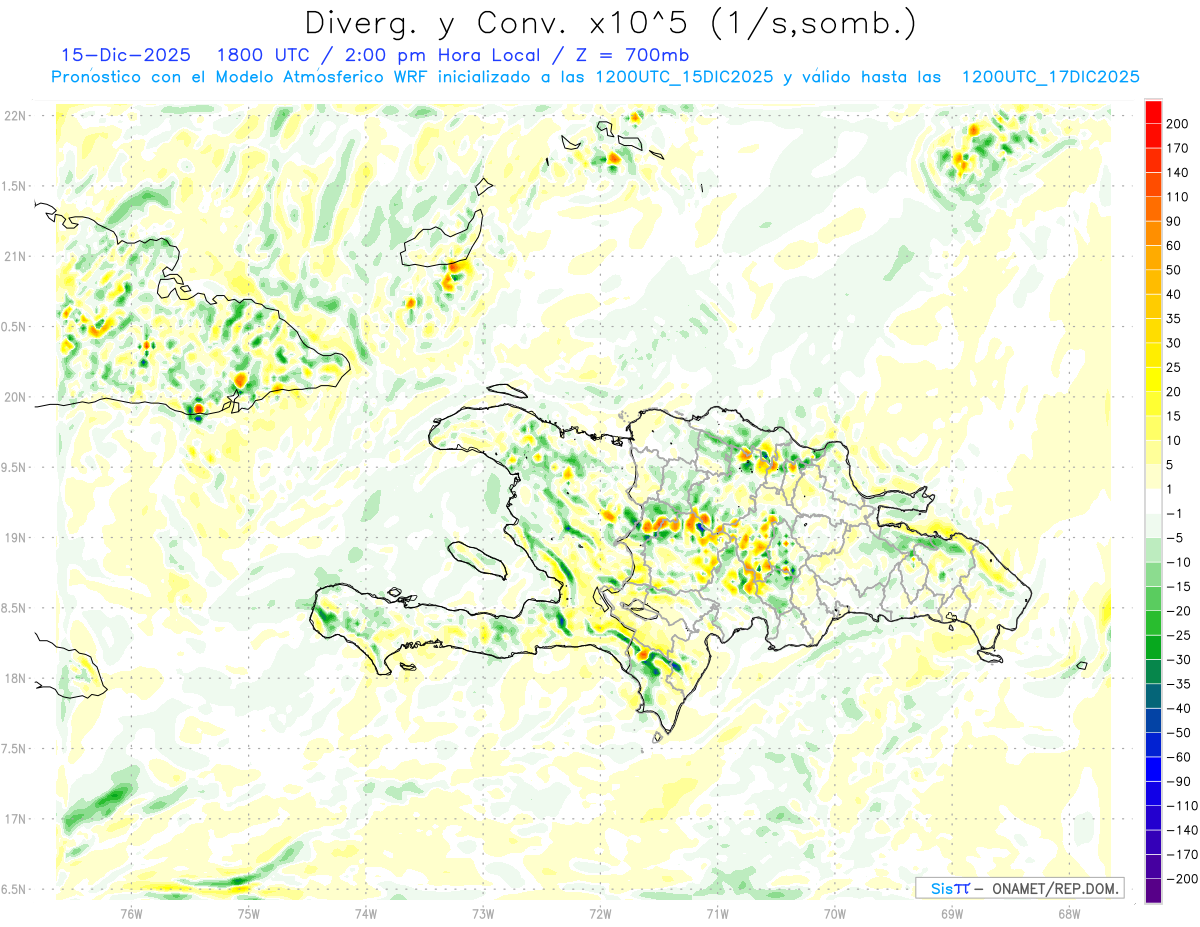Click the colorbar value '60'

(1176, 245)
